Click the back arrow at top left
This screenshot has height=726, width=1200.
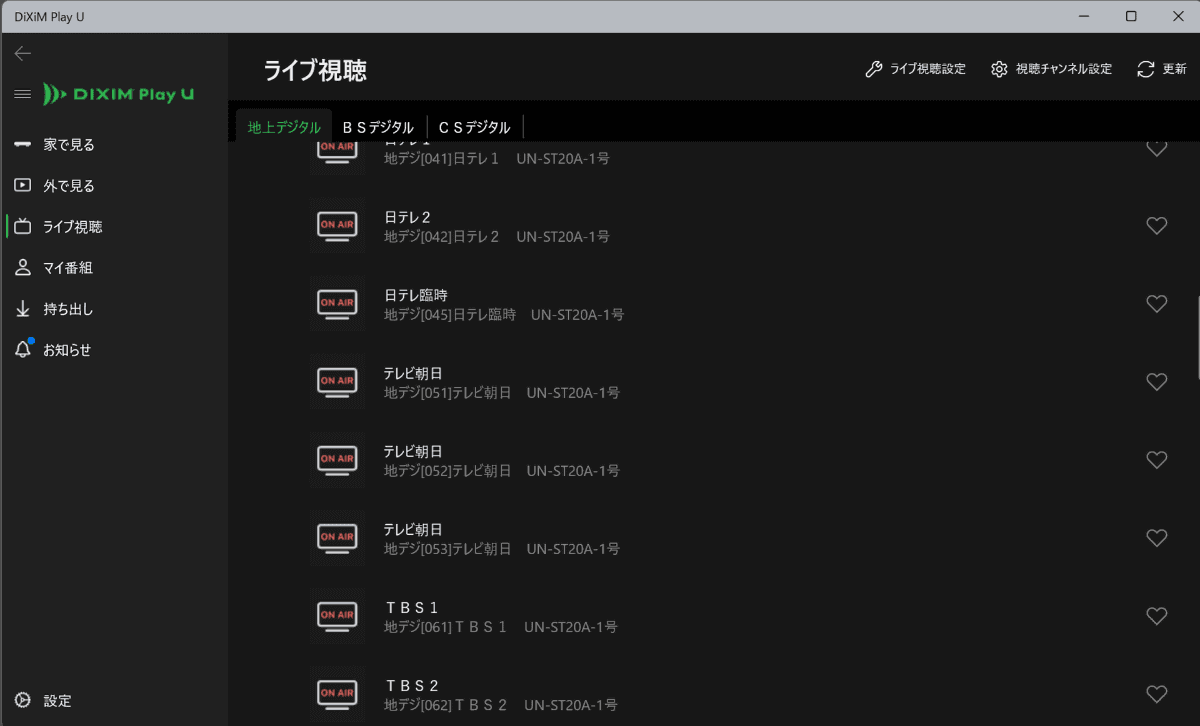tap(22, 53)
